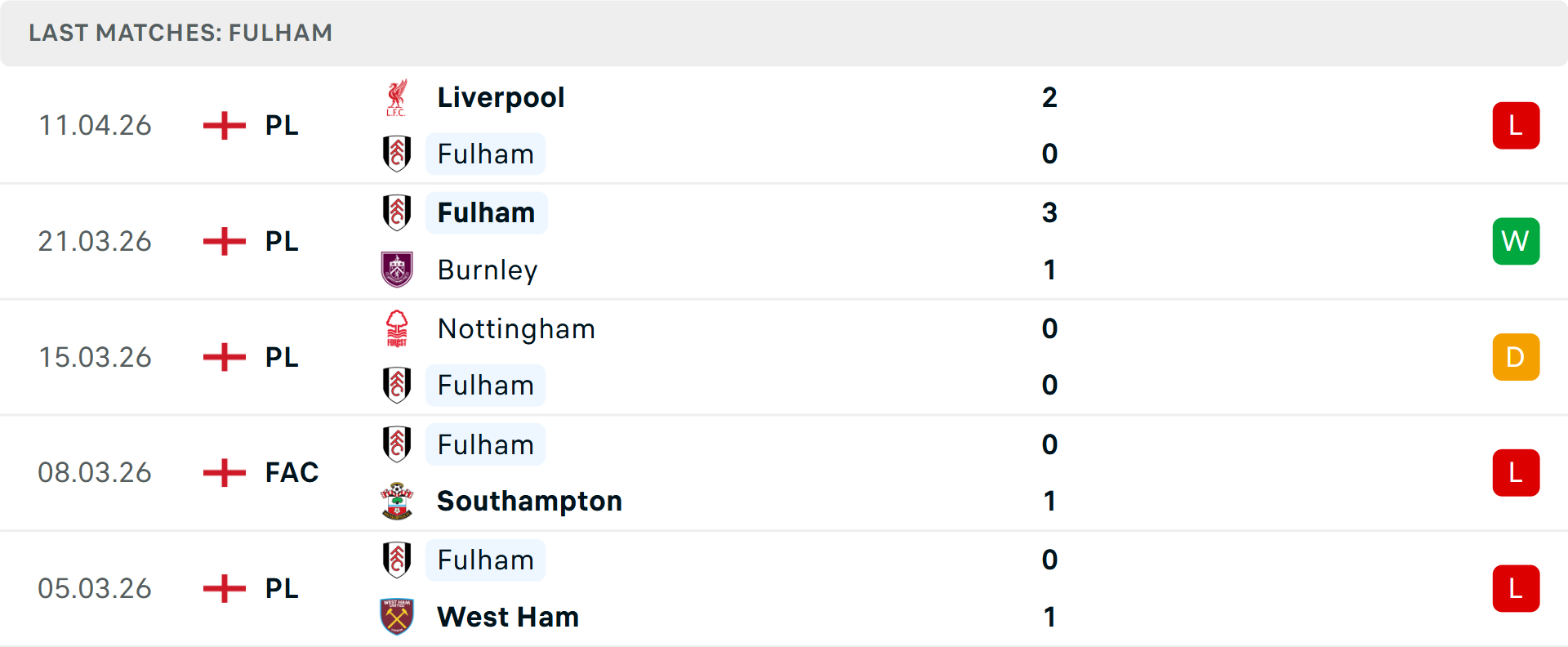Select the FAC competition label
Image resolution: width=1568 pixels, height=647 pixels.
[x=291, y=472]
